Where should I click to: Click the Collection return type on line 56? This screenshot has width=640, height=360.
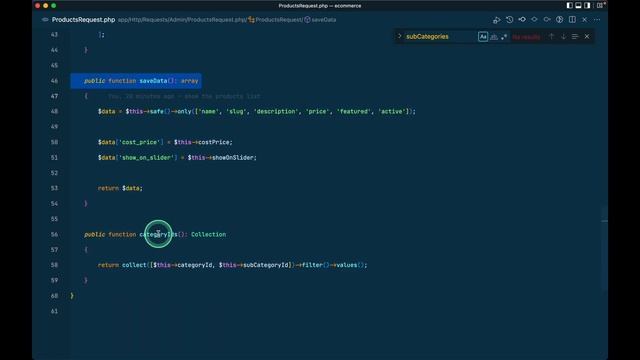(208, 234)
